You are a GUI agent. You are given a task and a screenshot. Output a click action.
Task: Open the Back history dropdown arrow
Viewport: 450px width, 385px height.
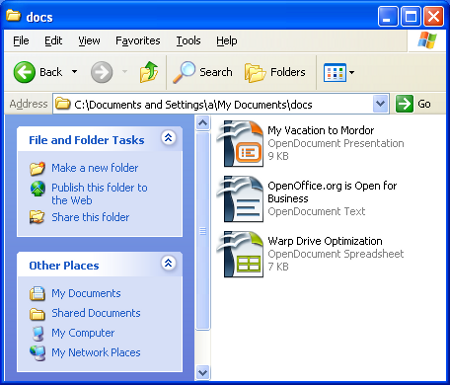tap(74, 72)
